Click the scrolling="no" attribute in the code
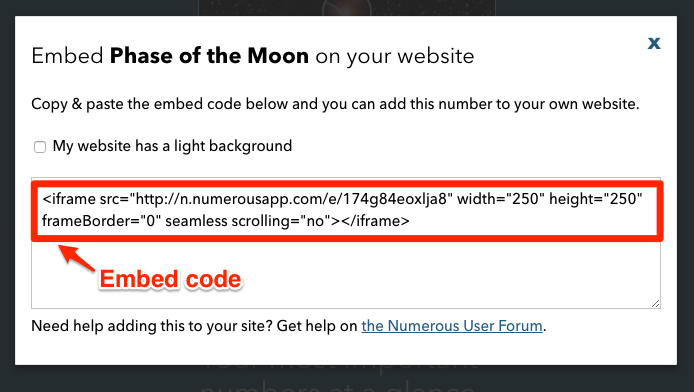Screen dimensions: 694x392 coord(284,220)
